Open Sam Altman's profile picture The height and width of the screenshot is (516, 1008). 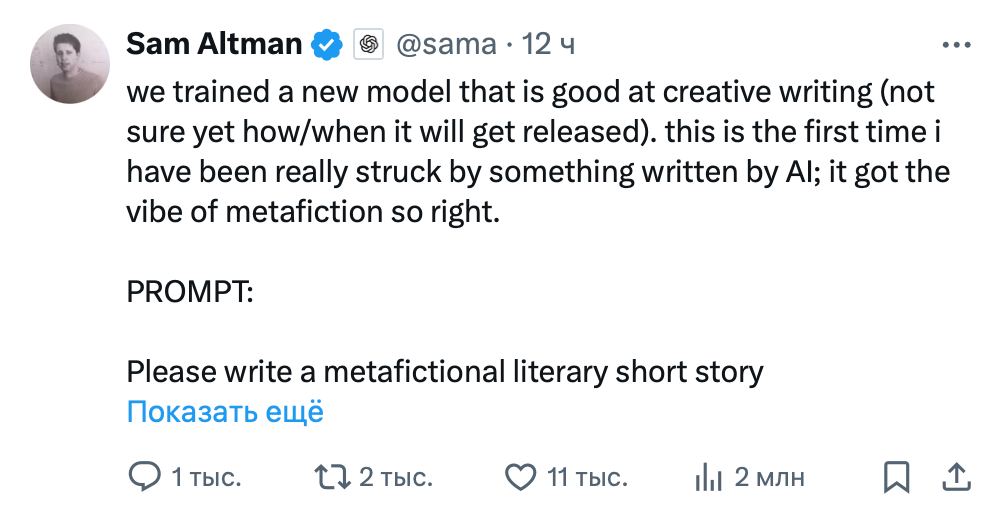[69, 63]
